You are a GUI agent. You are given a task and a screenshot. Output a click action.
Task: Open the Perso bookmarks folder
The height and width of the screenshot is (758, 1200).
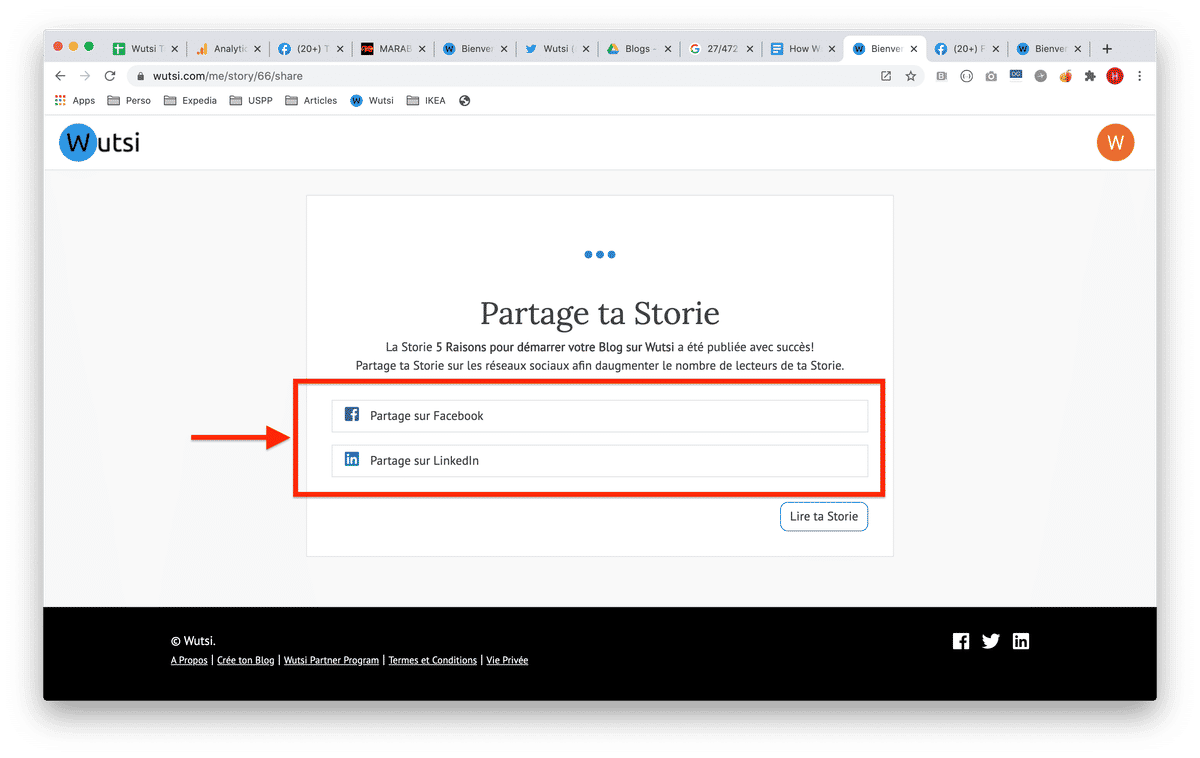tap(129, 100)
